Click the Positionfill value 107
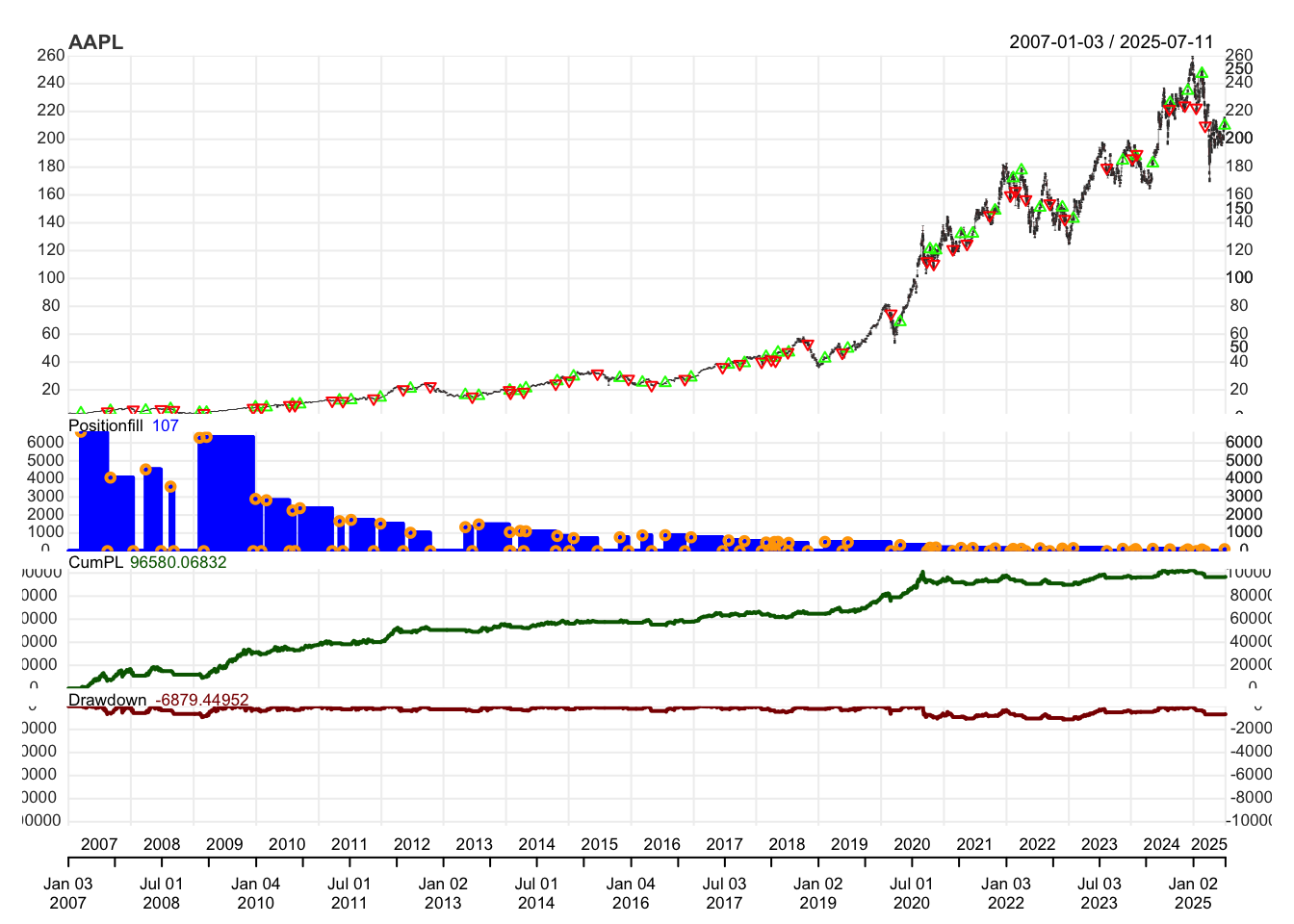The image size is (1294, 924). coord(166,425)
